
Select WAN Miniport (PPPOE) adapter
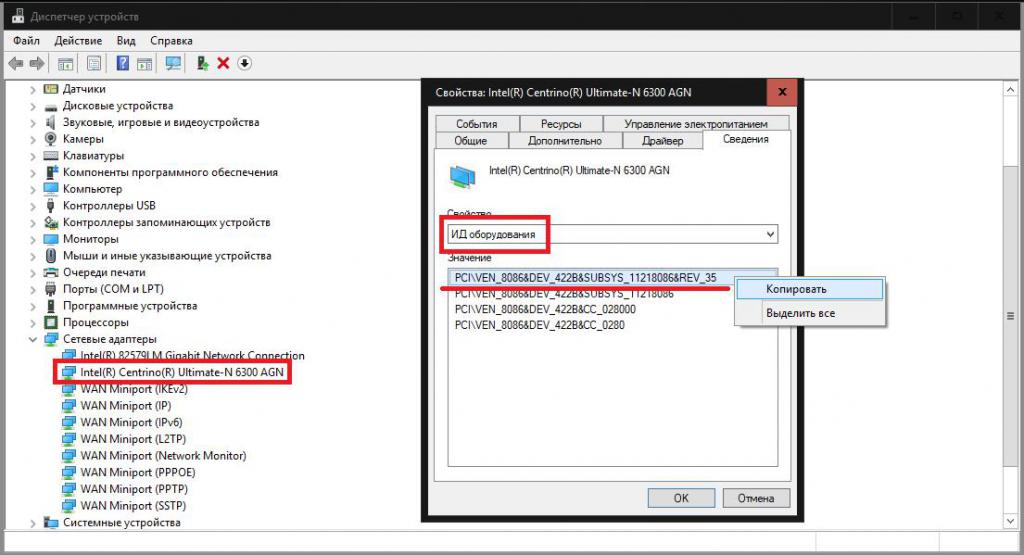[138, 473]
